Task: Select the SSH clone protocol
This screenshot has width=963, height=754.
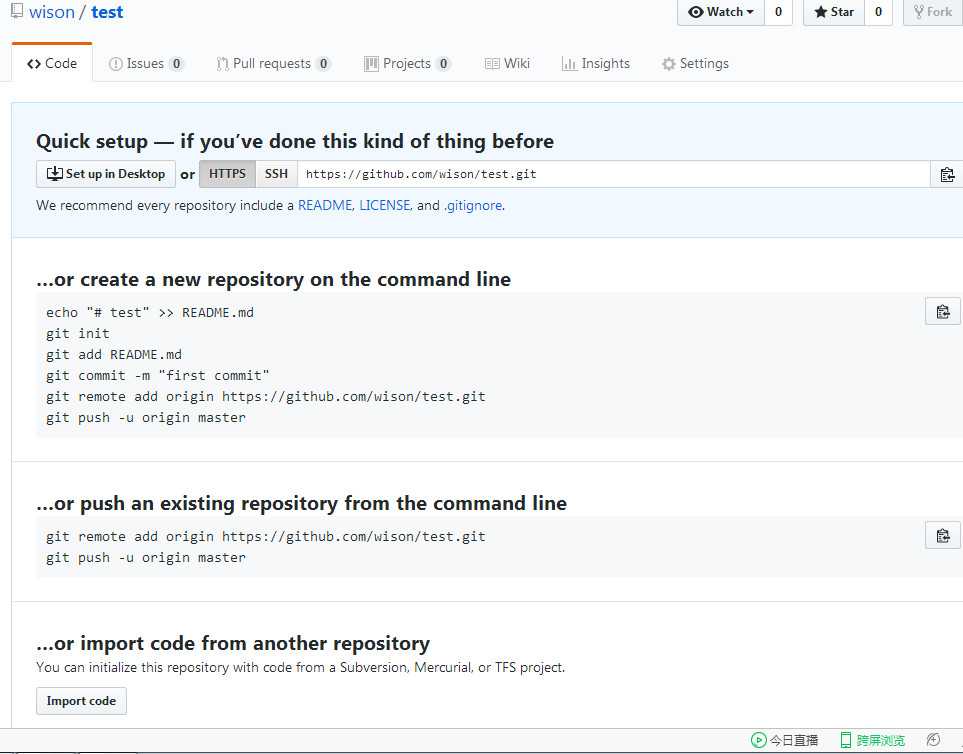Action: coord(276,174)
